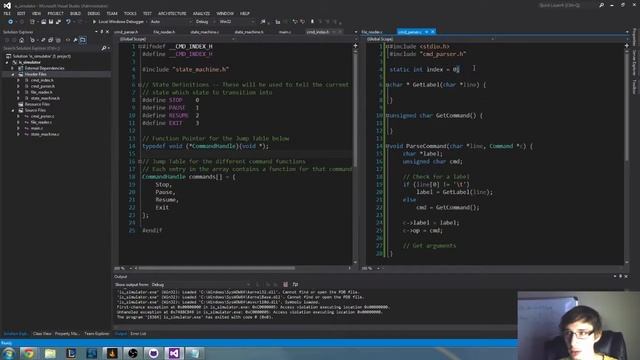This screenshot has width=640, height=360.
Task: Open right editor Global Scope dropdown
Action: (430, 39)
